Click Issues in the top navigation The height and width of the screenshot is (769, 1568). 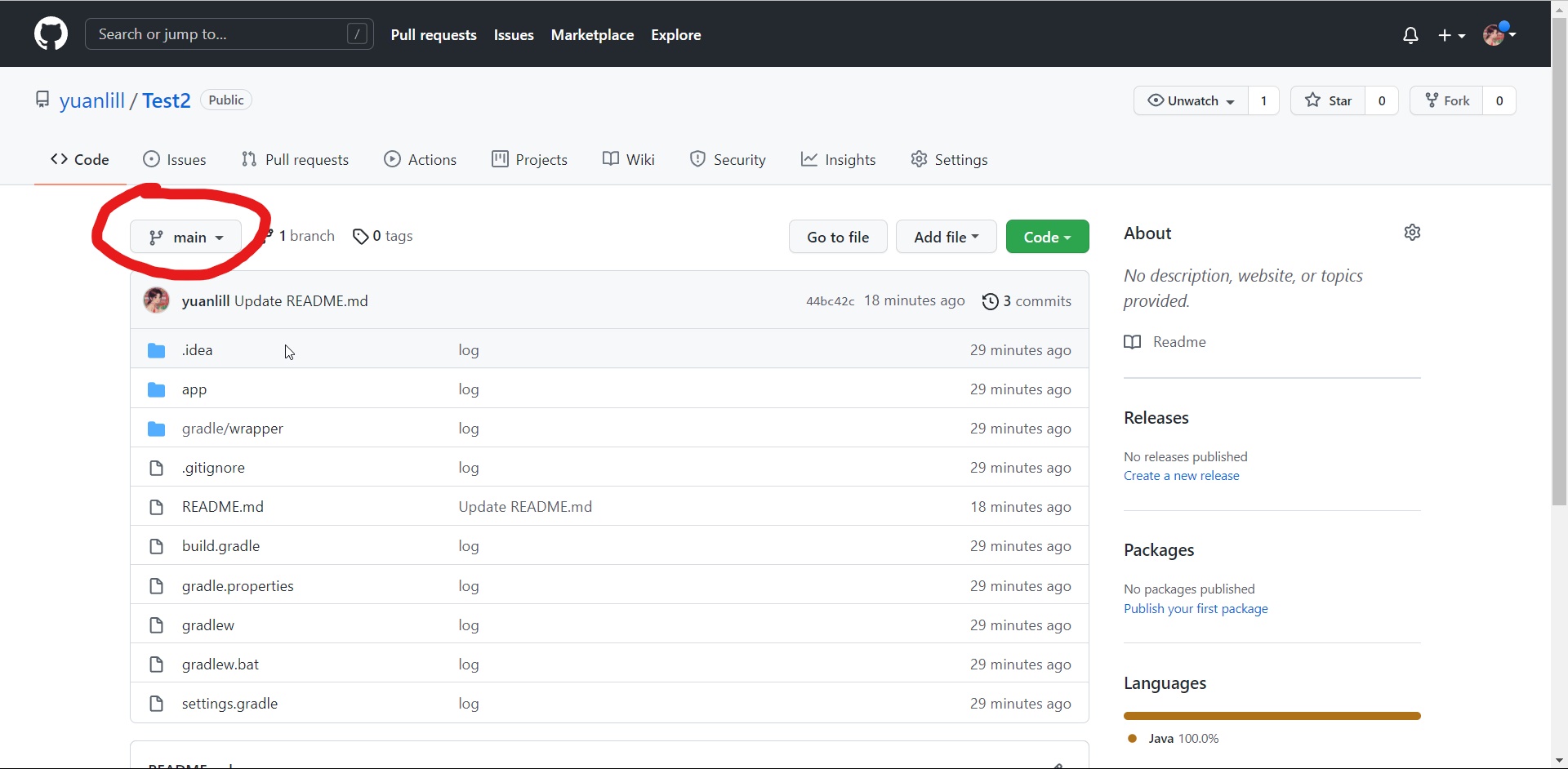[x=514, y=35]
